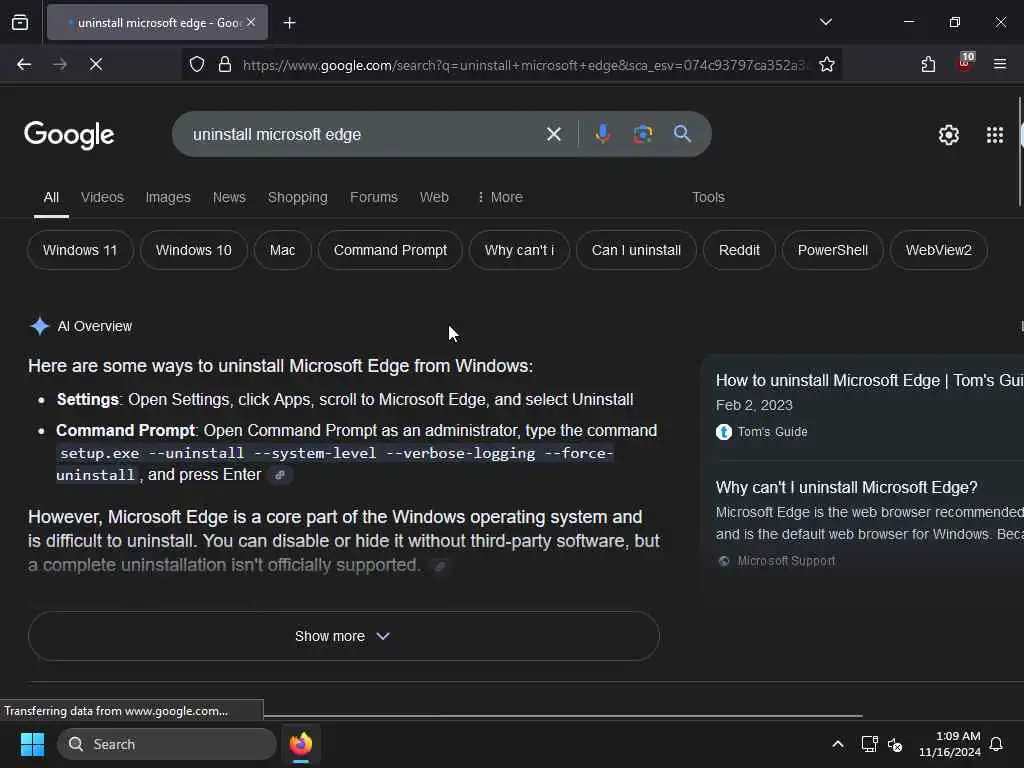Open muted volume tray icon
This screenshot has width=1024, height=768.
[895, 744]
